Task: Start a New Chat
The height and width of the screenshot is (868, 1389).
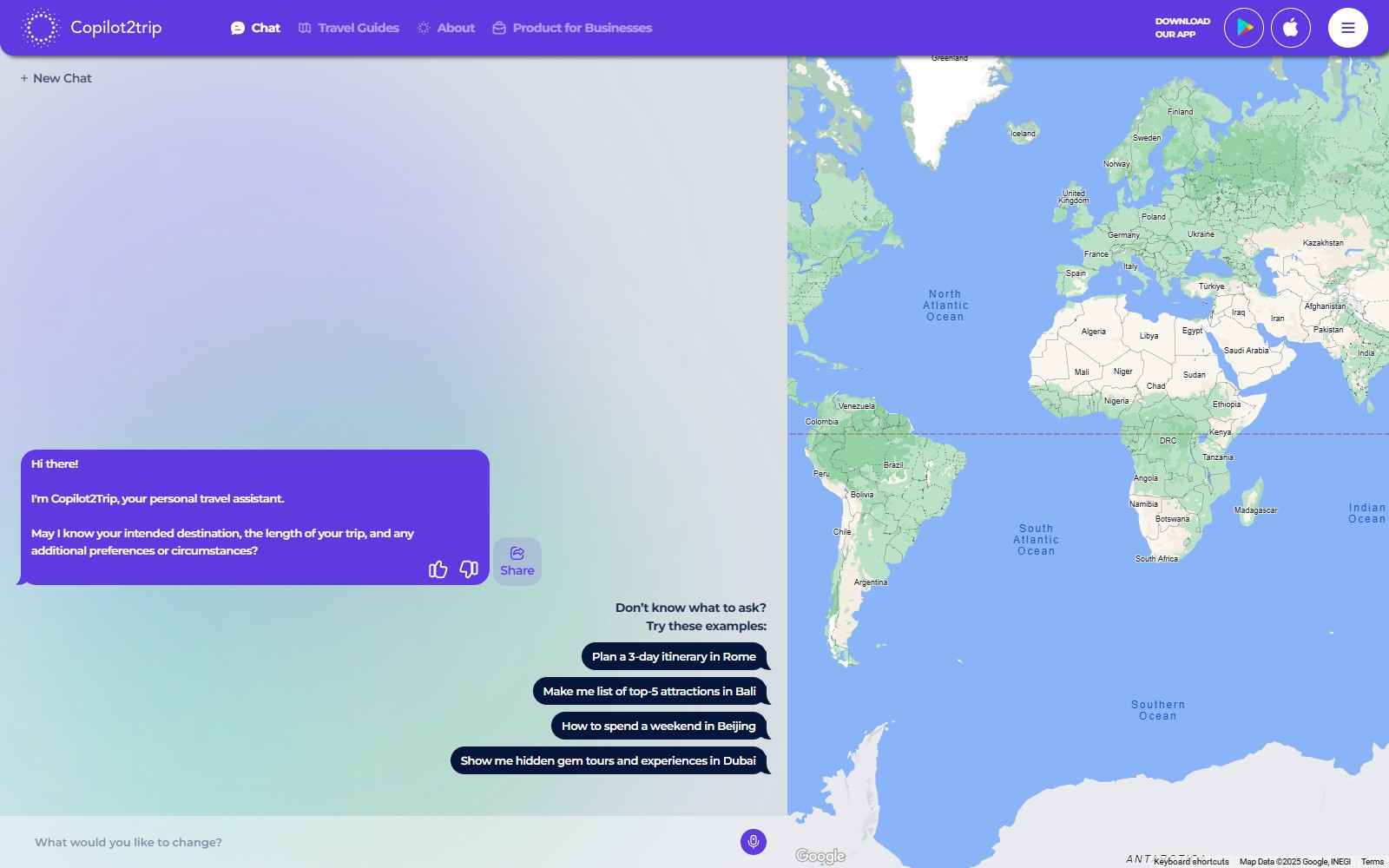Action: tap(56, 78)
